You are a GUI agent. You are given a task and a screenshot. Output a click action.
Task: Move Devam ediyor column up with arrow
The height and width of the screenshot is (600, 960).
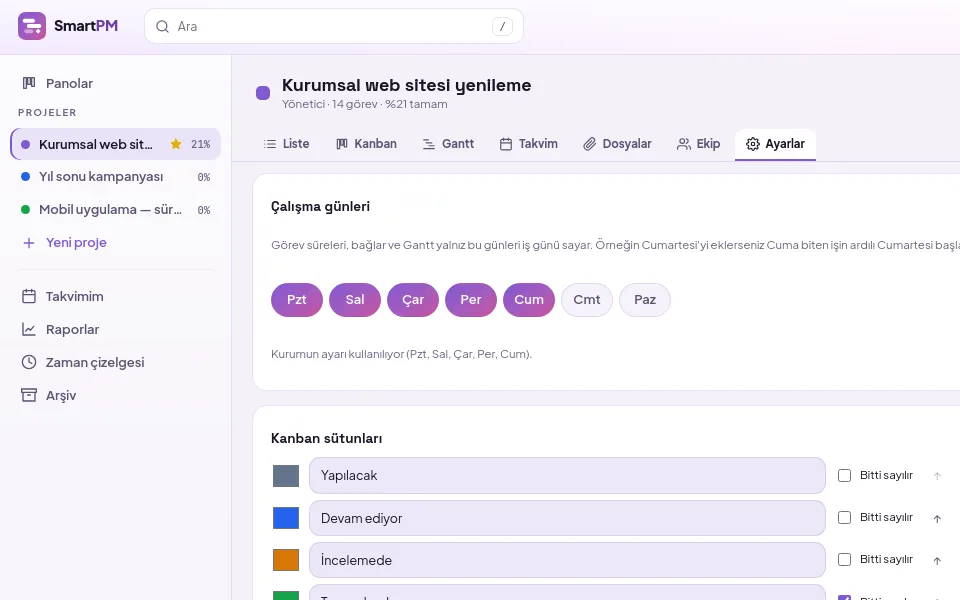point(937,519)
